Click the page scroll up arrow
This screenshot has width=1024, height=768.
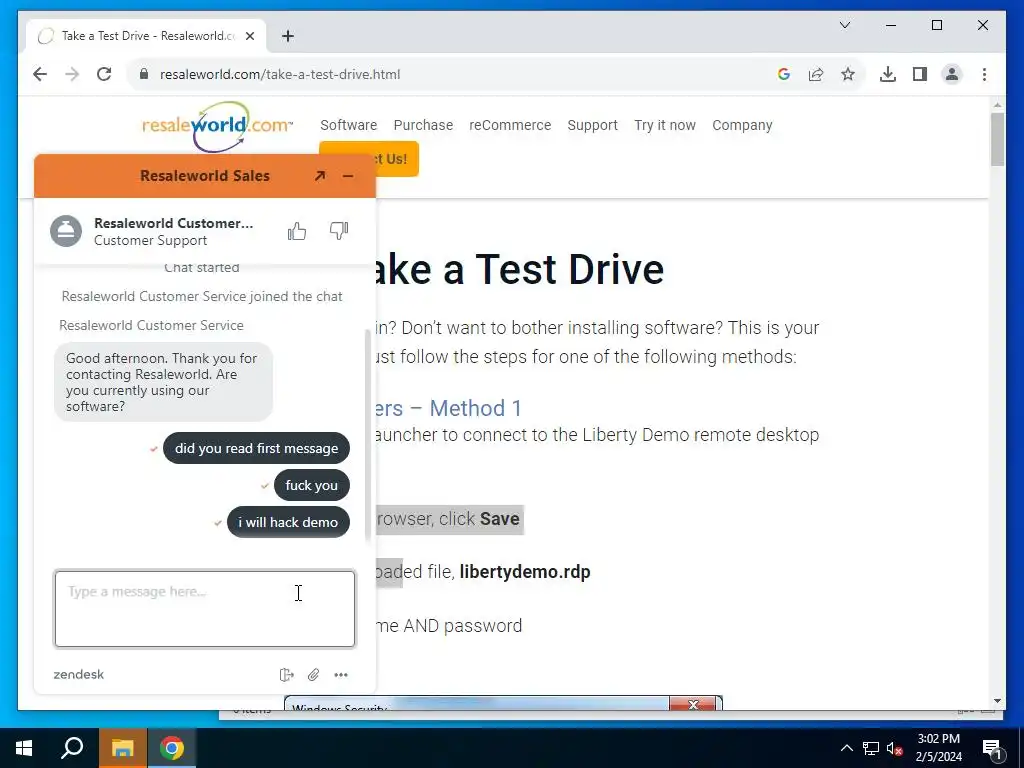pos(997,104)
